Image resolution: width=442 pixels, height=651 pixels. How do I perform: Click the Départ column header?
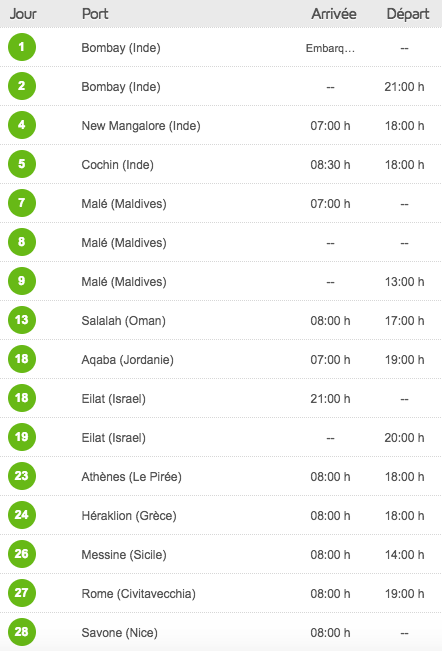[x=408, y=15]
